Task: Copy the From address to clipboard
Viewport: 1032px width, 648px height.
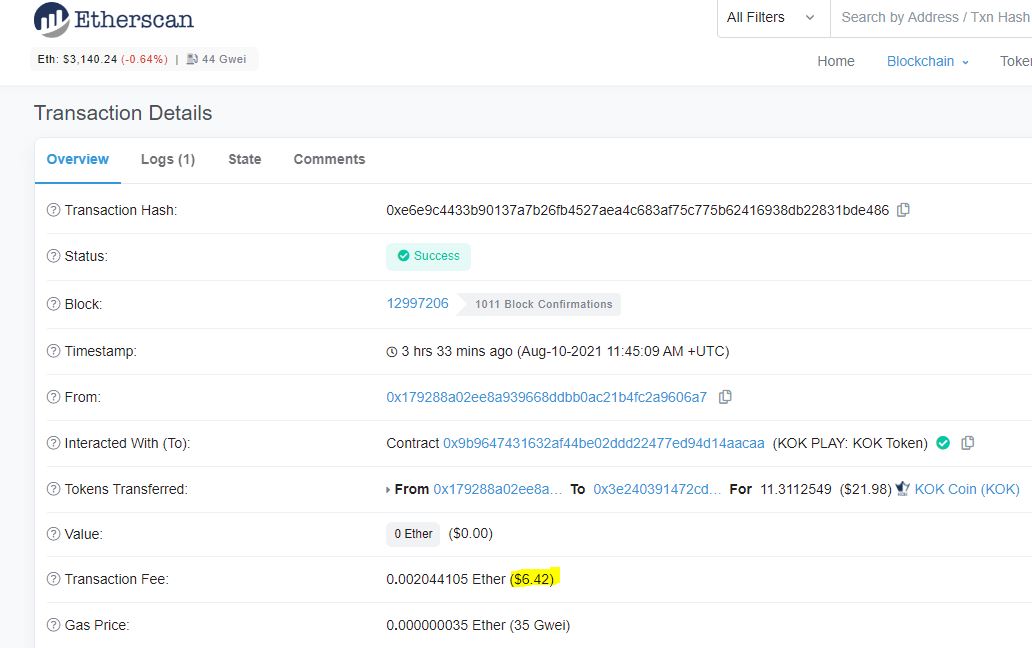Action: 725,397
